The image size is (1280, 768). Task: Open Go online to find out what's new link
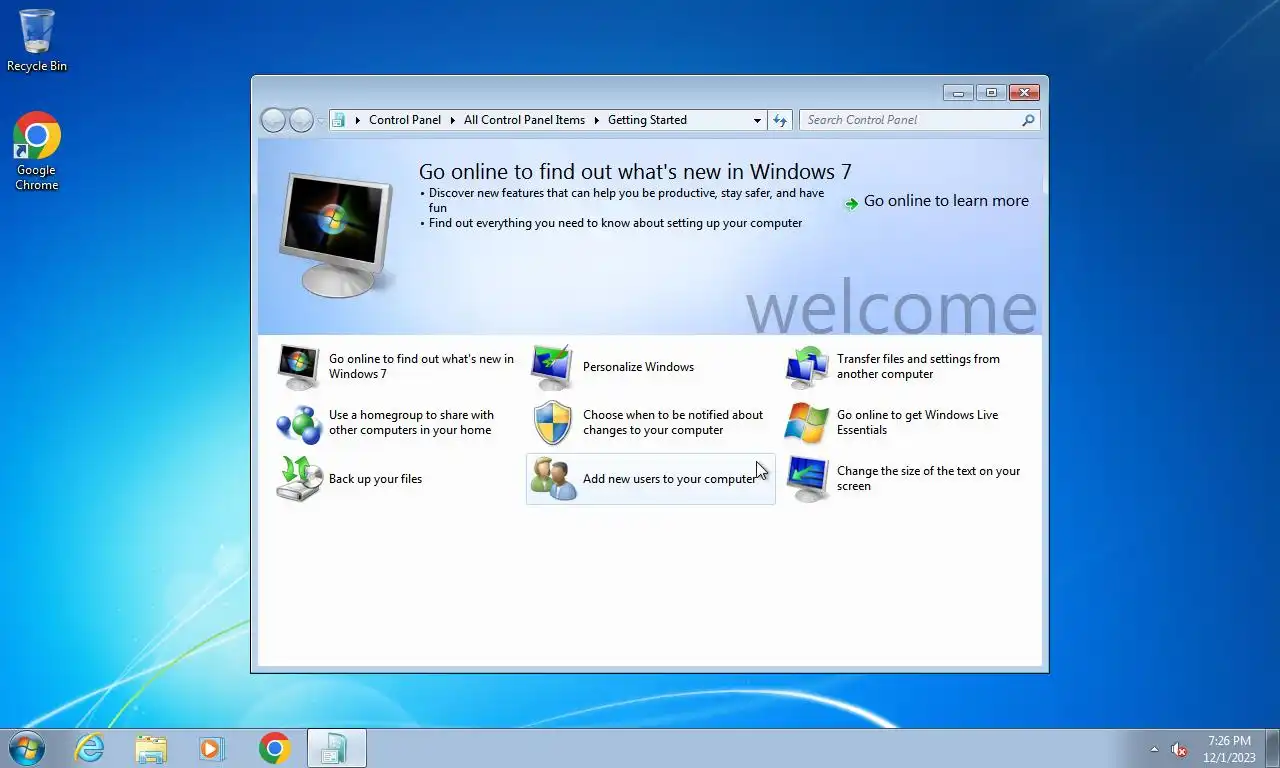coord(421,367)
